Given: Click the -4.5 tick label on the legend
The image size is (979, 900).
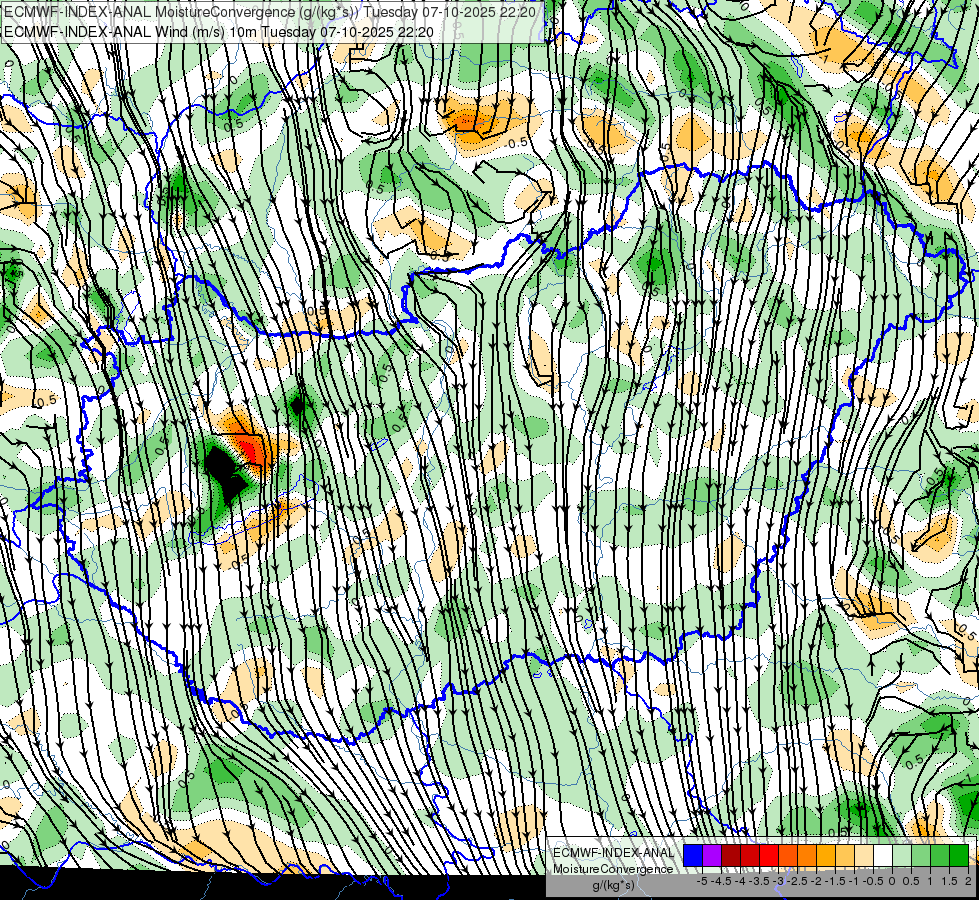Looking at the screenshot, I should (721, 881).
